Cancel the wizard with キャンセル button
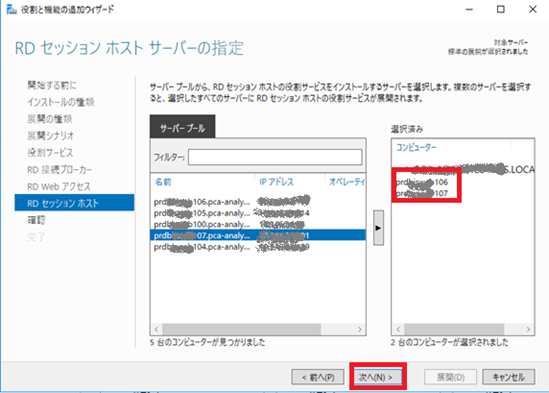 pyautogui.click(x=508, y=377)
